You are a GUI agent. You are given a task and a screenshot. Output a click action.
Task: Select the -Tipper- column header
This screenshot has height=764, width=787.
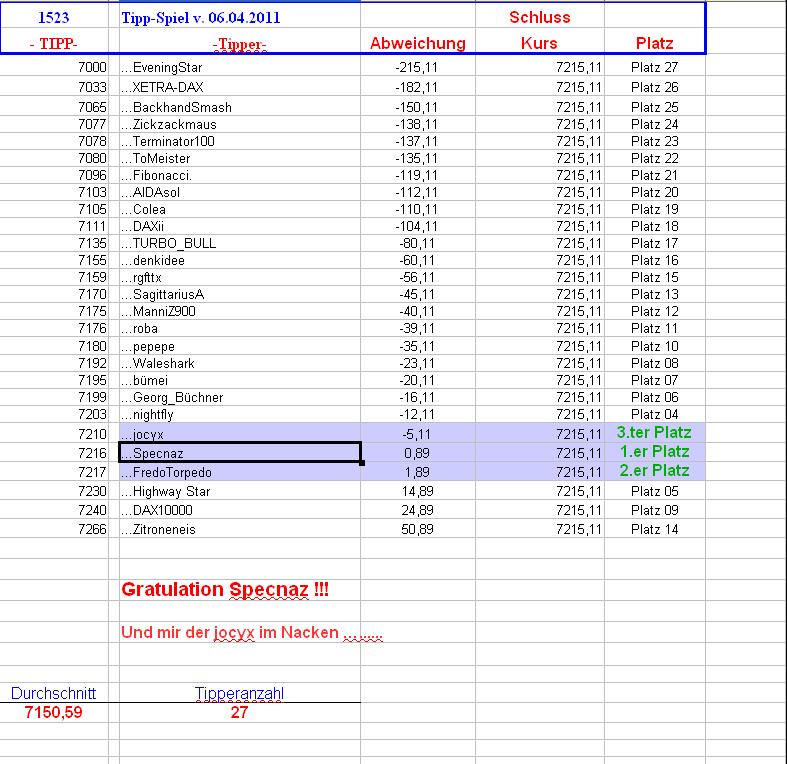pos(239,43)
